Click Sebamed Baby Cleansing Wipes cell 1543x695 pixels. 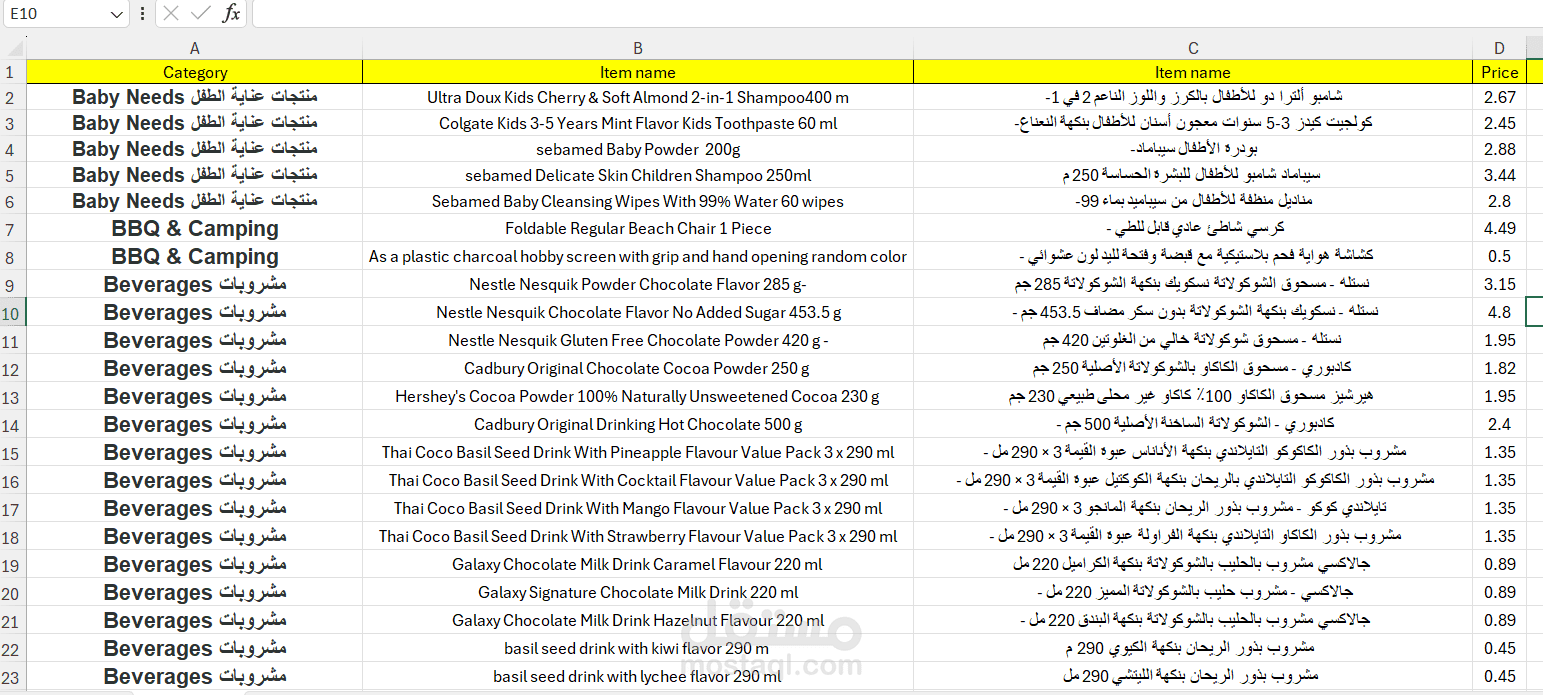[638, 201]
